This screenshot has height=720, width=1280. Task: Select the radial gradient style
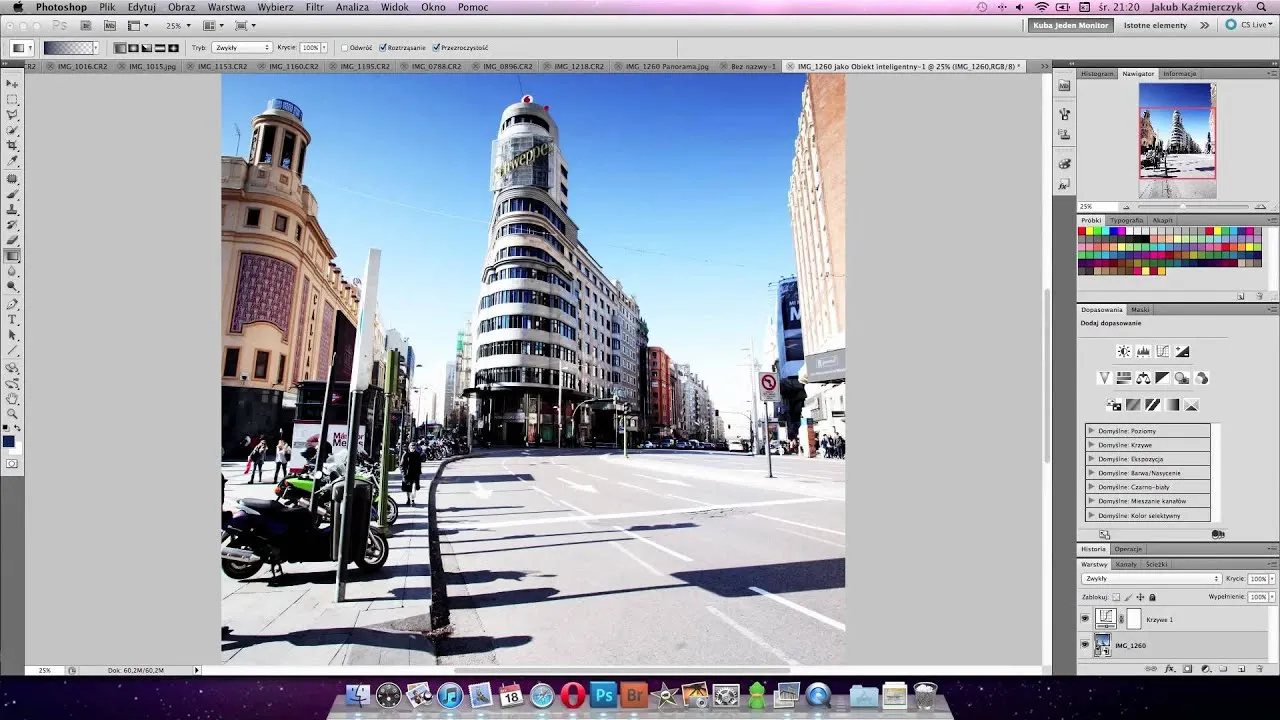(x=133, y=46)
